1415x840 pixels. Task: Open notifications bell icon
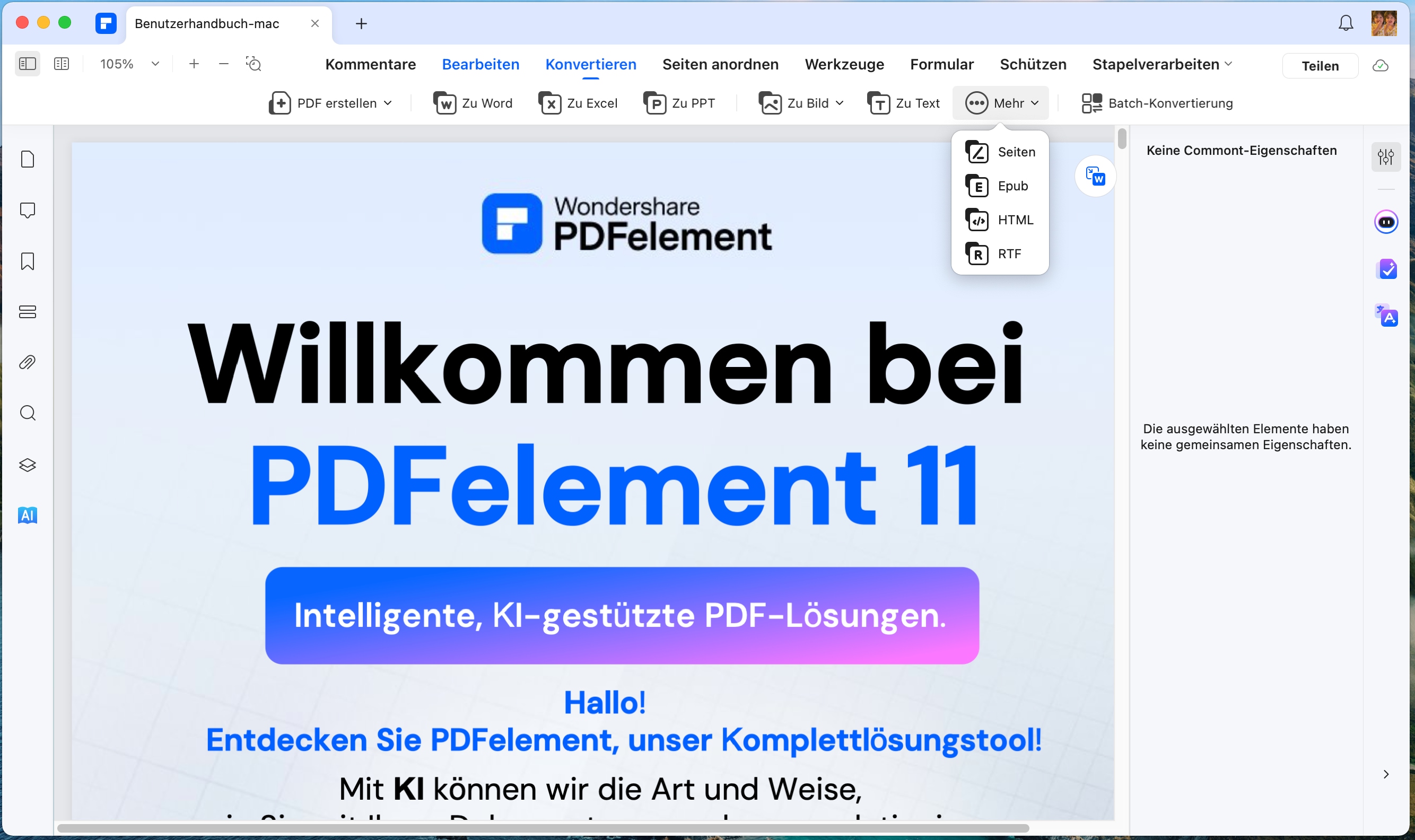[1345, 23]
